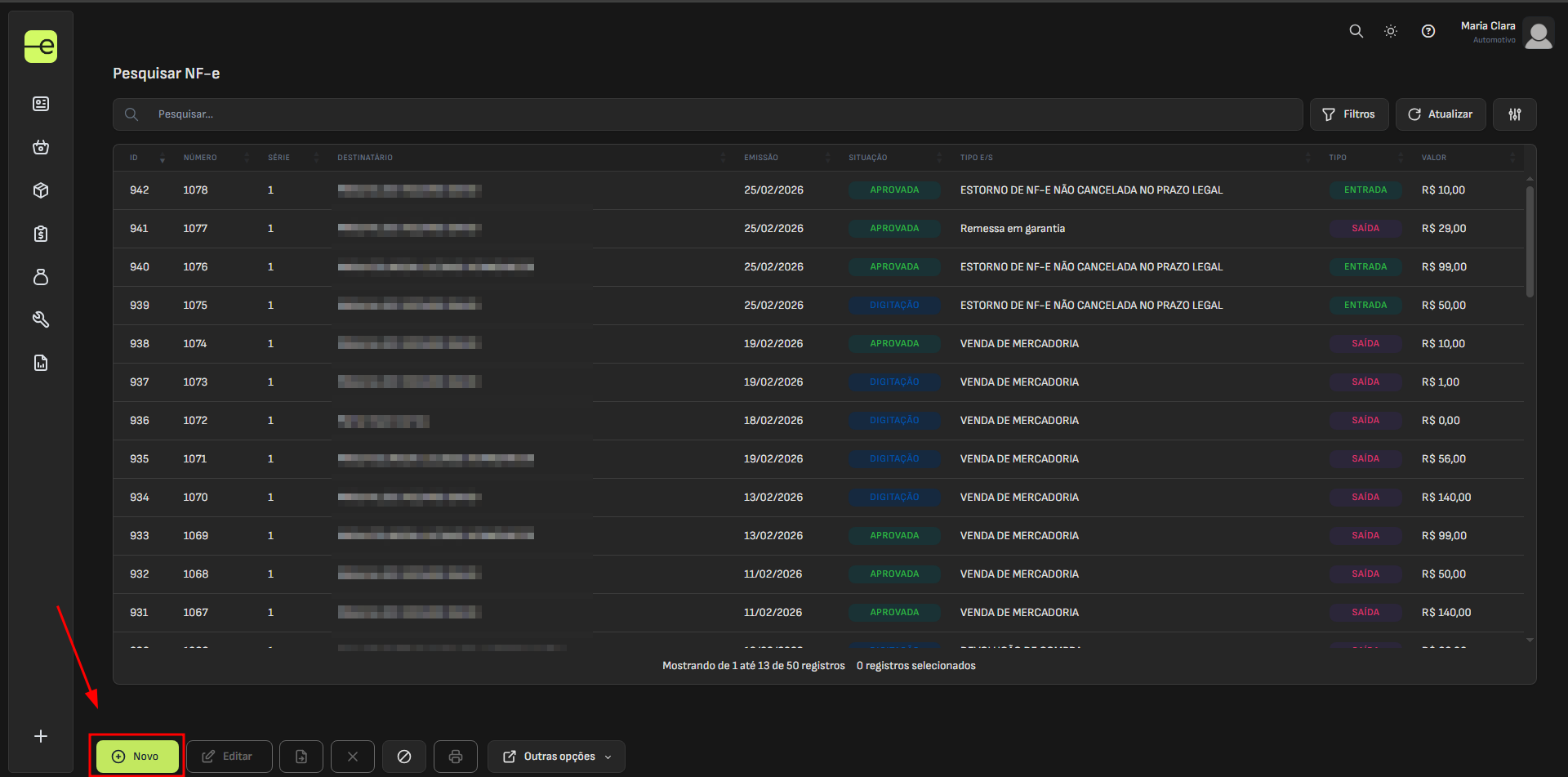Sort by the Situação column header

[x=867, y=158]
